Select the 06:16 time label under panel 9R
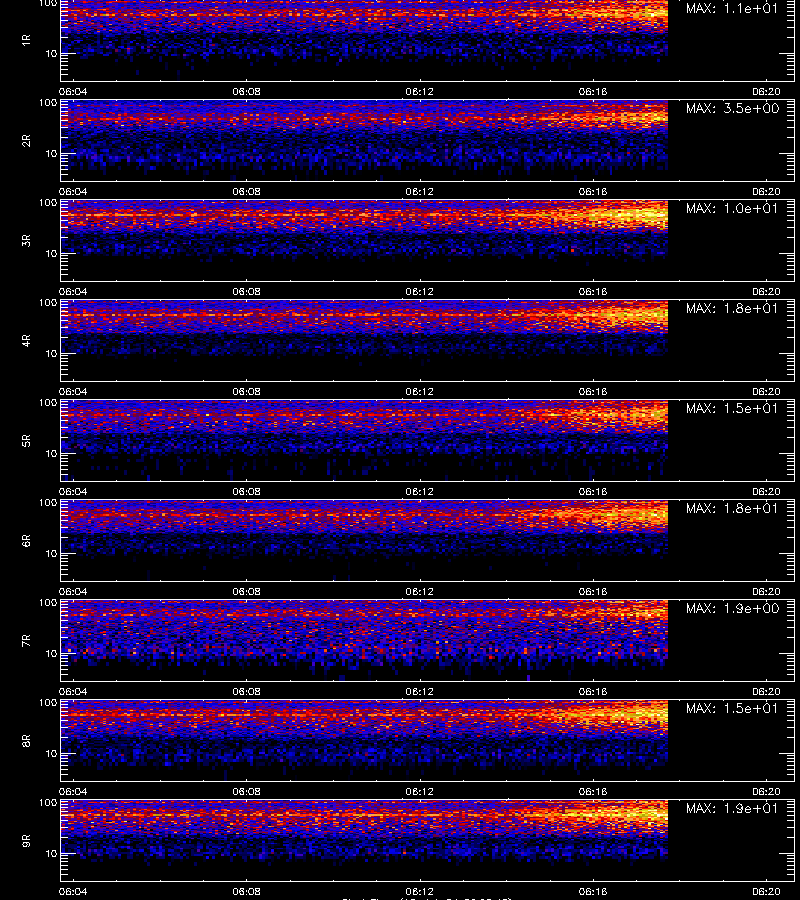Image resolution: width=800 pixels, height=900 pixels. [x=593, y=891]
